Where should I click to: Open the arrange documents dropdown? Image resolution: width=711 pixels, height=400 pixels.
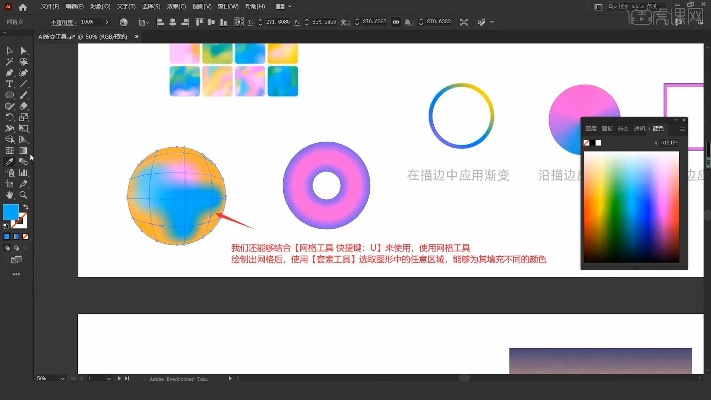click(x=283, y=6)
